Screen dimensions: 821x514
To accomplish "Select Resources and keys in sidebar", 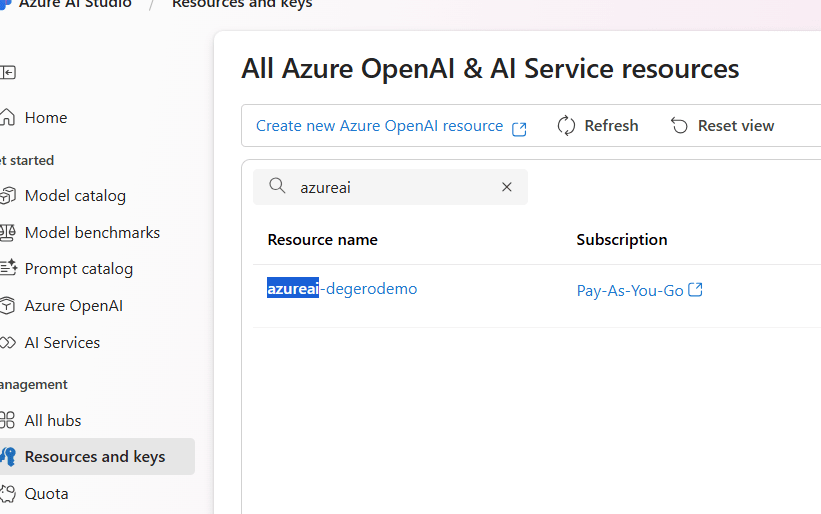I will (x=95, y=457).
